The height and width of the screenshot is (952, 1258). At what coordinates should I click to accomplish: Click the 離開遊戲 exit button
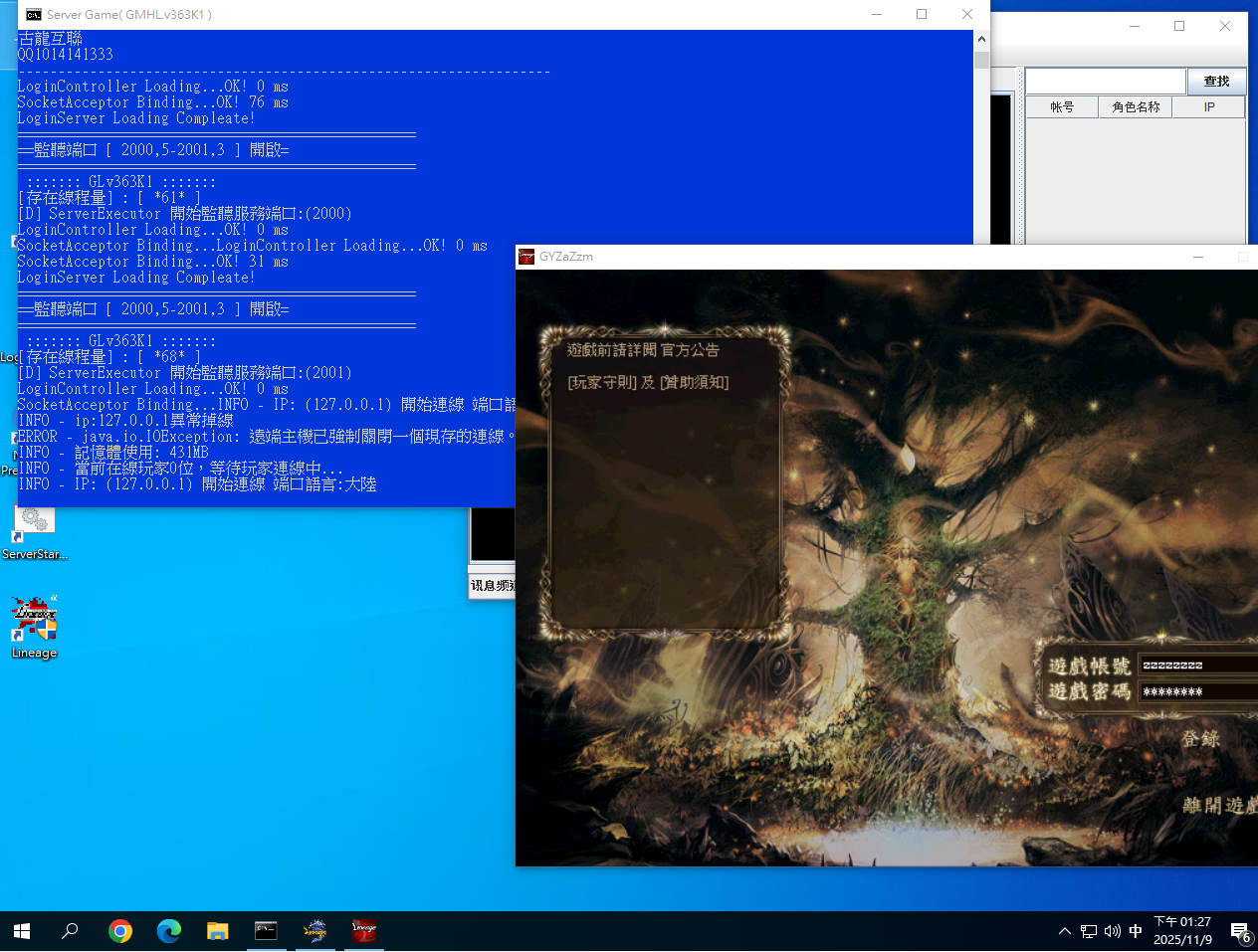[1220, 805]
